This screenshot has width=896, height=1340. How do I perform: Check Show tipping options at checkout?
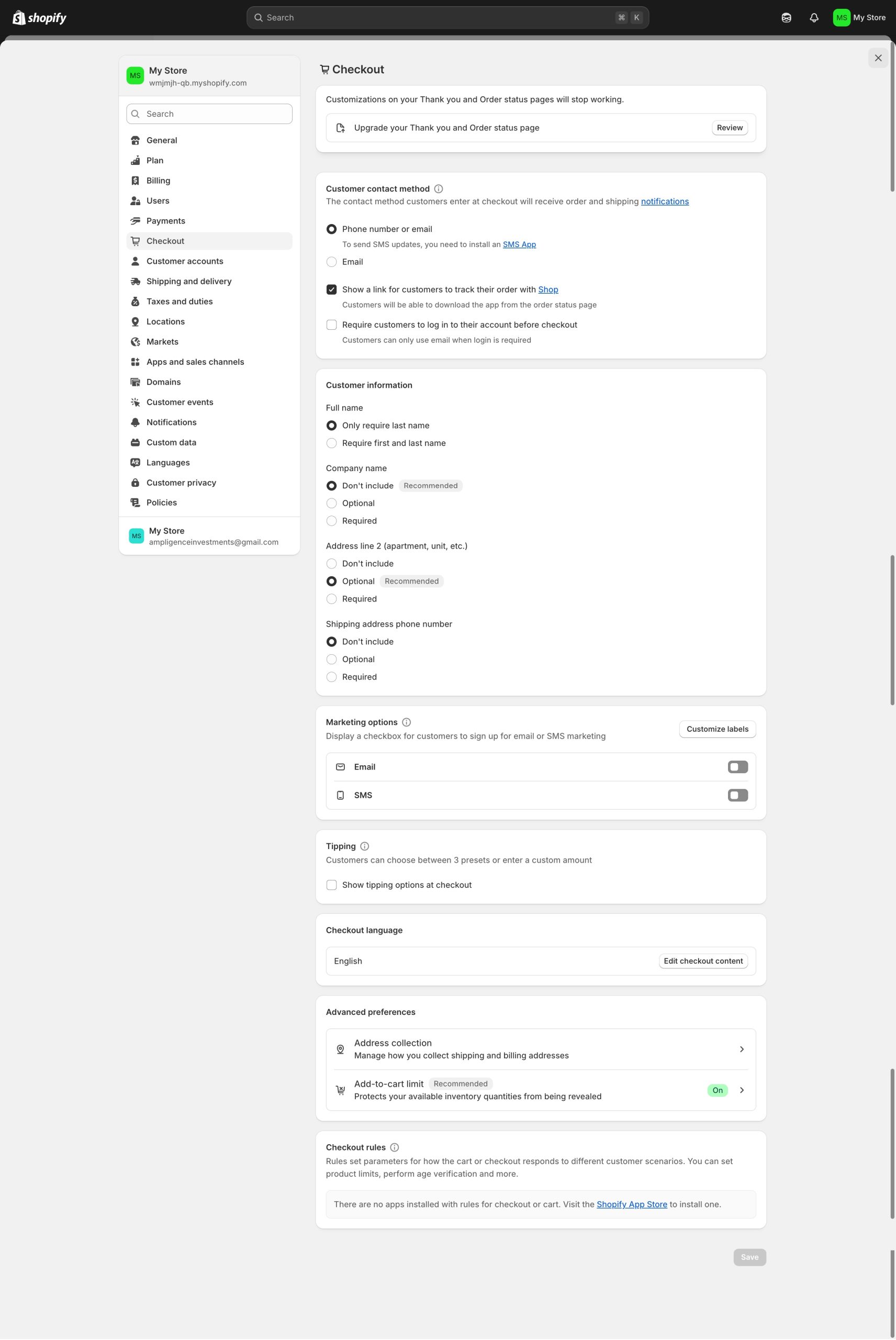(331, 885)
